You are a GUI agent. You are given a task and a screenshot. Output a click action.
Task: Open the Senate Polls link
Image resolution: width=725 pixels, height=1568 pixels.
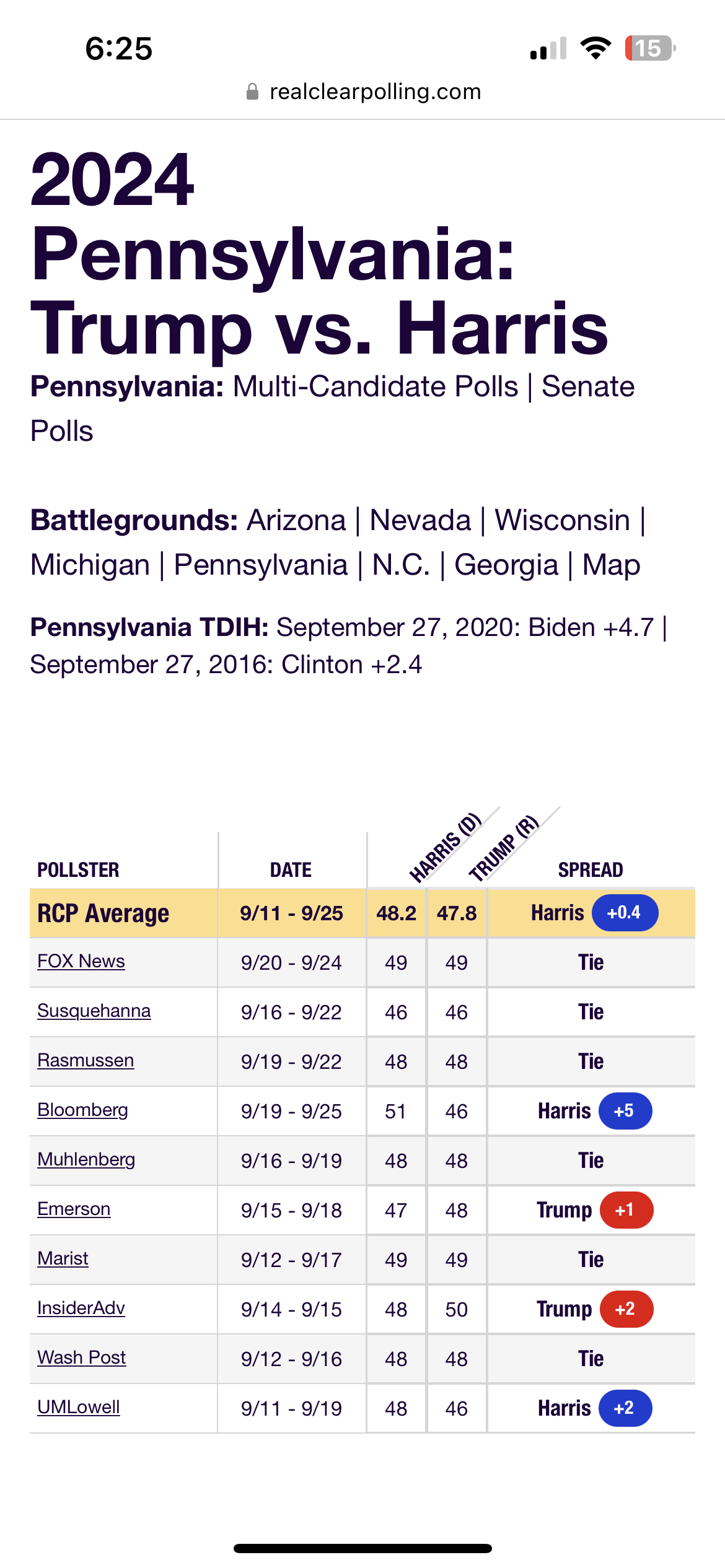coord(332,409)
